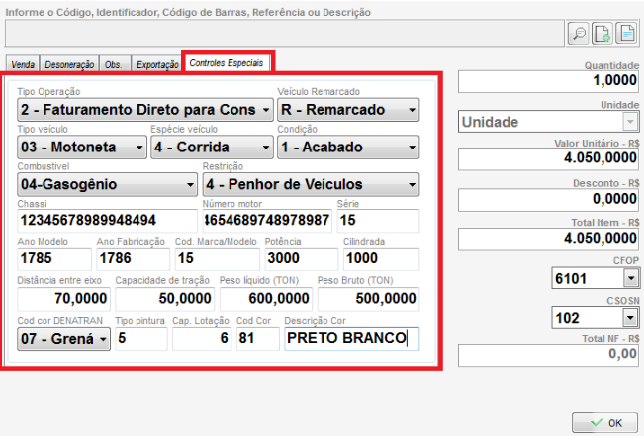Click the text document icon at top right

627,33
